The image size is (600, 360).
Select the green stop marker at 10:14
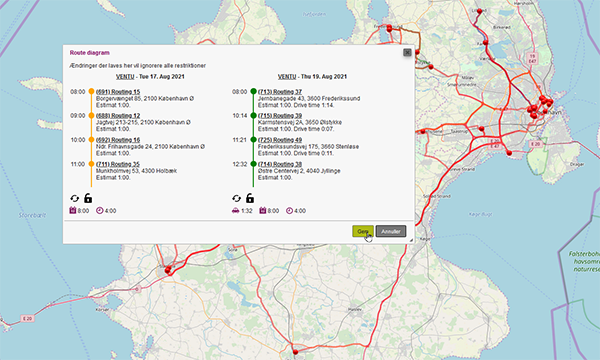point(253,115)
